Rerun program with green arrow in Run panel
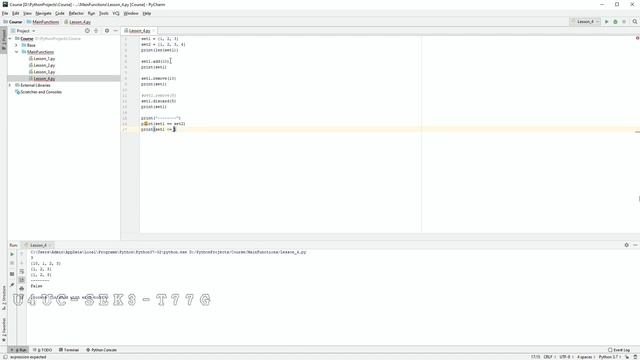The image size is (640, 360). [x=12, y=254]
